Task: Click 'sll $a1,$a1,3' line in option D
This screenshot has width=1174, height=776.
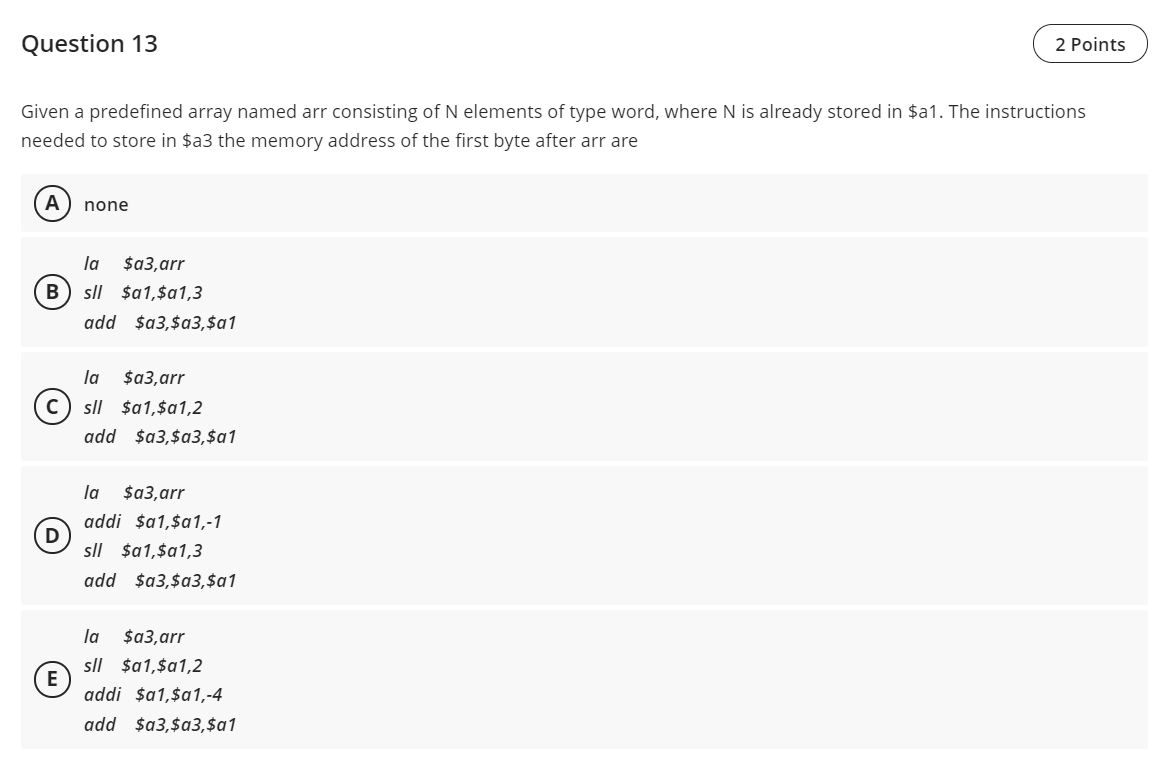Action: (143, 551)
